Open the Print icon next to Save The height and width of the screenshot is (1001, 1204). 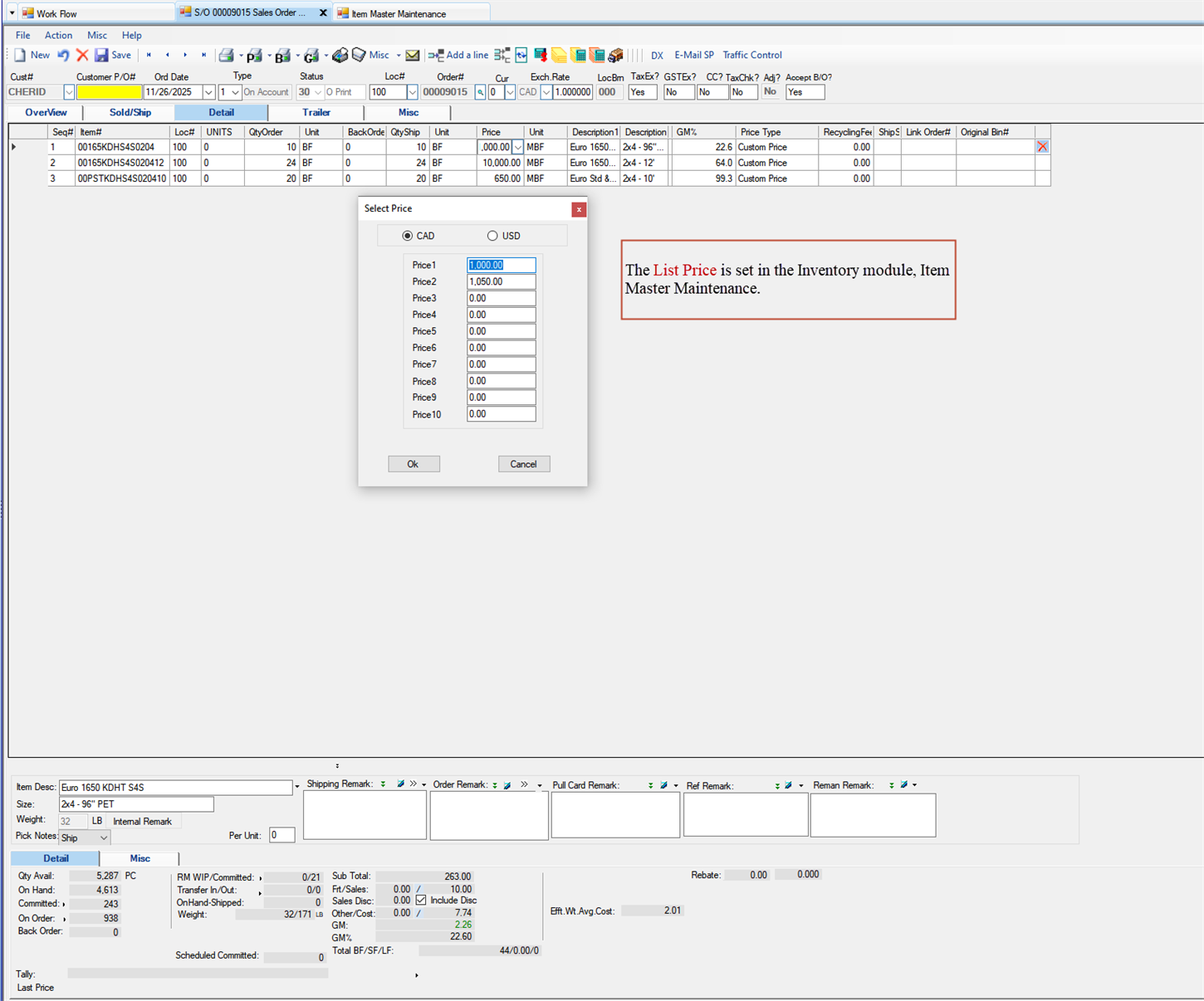[x=226, y=55]
